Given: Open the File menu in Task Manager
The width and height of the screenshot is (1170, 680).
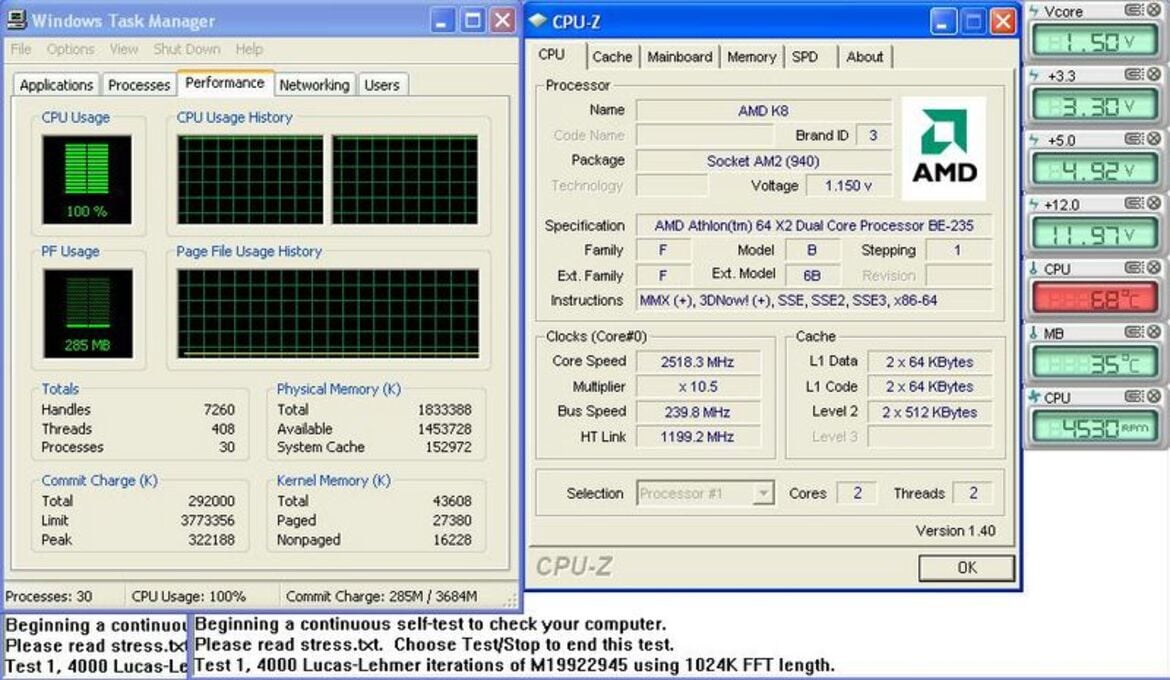Looking at the screenshot, I should click(x=21, y=49).
